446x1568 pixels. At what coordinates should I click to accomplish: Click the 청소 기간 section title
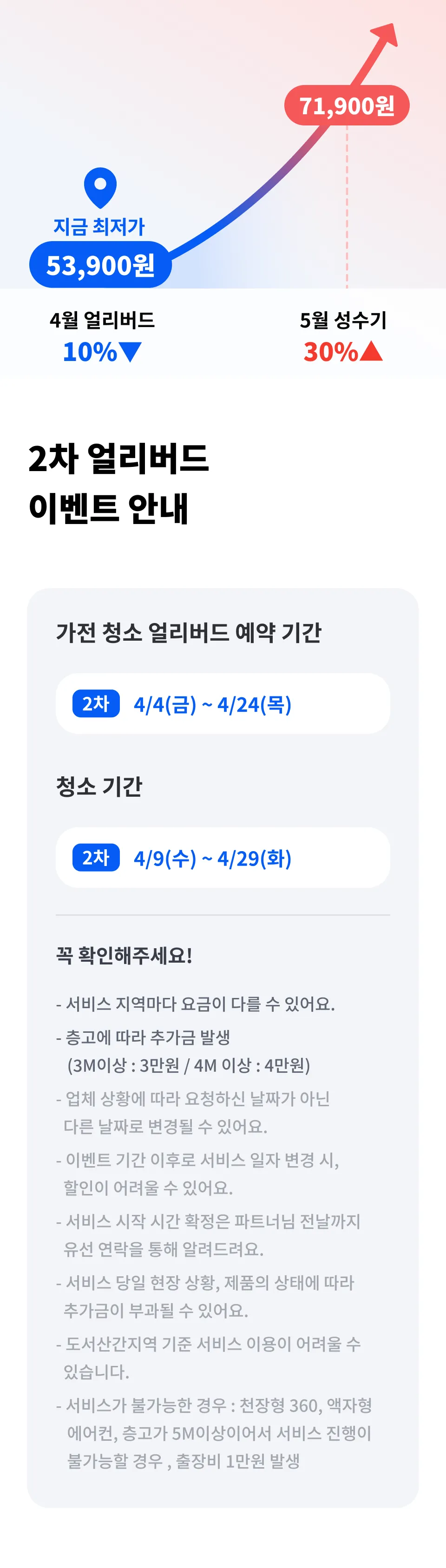coord(99,786)
